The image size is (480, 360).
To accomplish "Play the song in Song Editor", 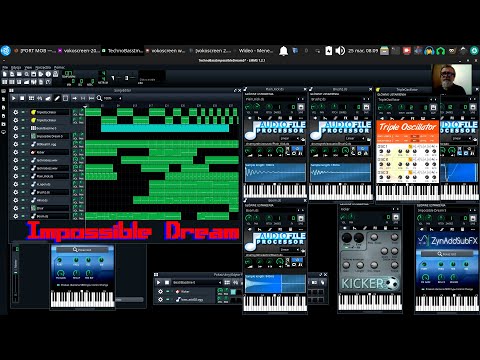I will click(x=14, y=98).
